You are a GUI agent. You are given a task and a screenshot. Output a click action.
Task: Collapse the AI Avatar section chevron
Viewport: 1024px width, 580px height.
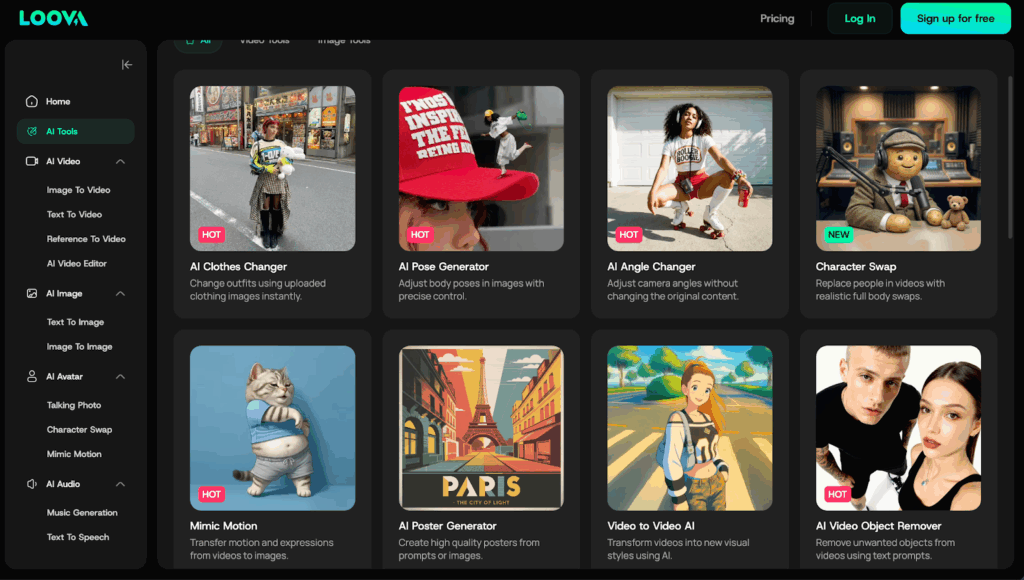click(120, 377)
